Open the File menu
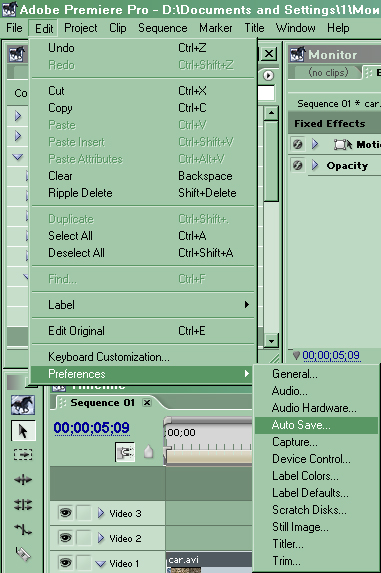Screen dimensions: 381x573 point(14,28)
